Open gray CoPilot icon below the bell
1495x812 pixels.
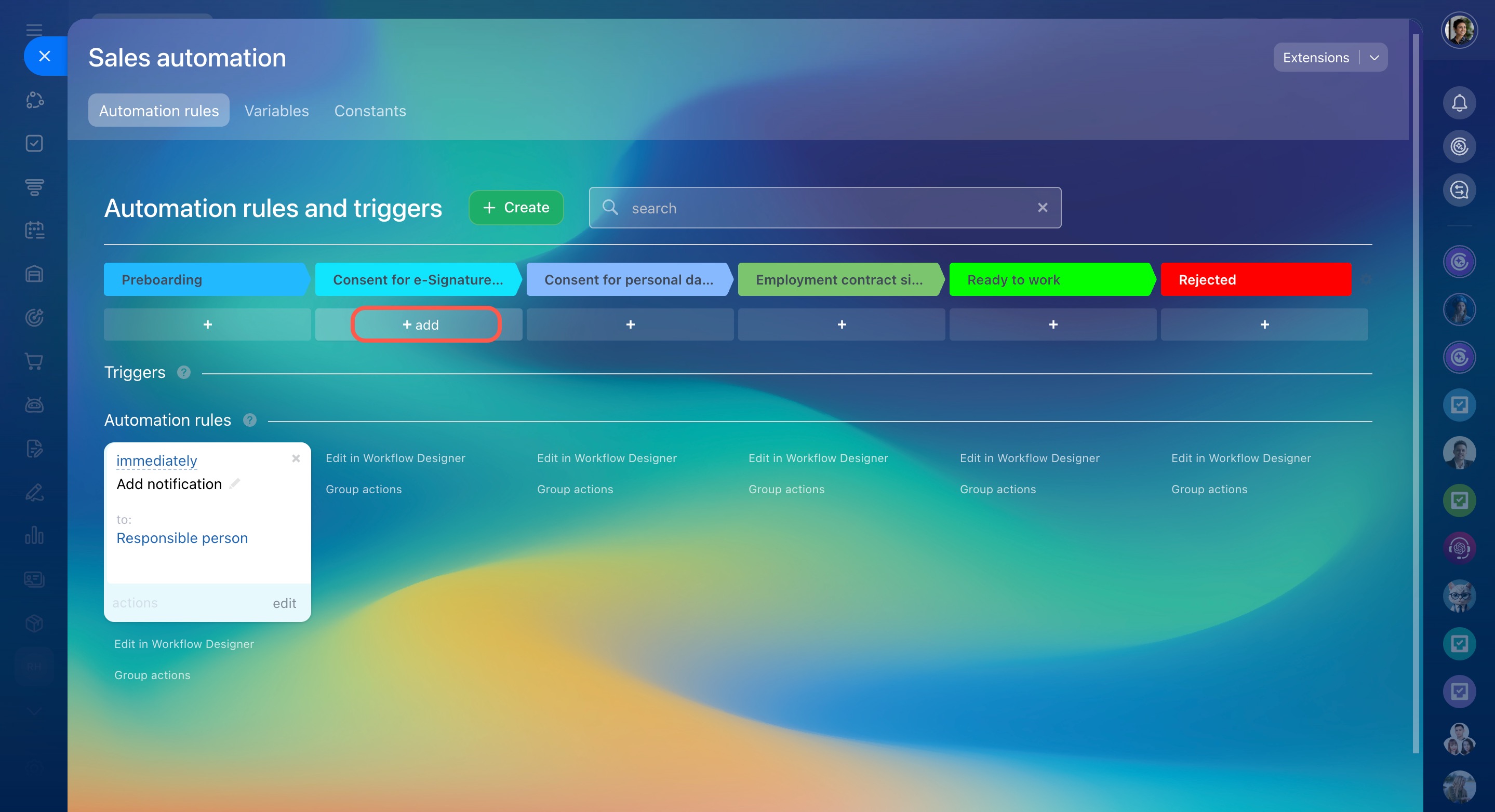1459,147
